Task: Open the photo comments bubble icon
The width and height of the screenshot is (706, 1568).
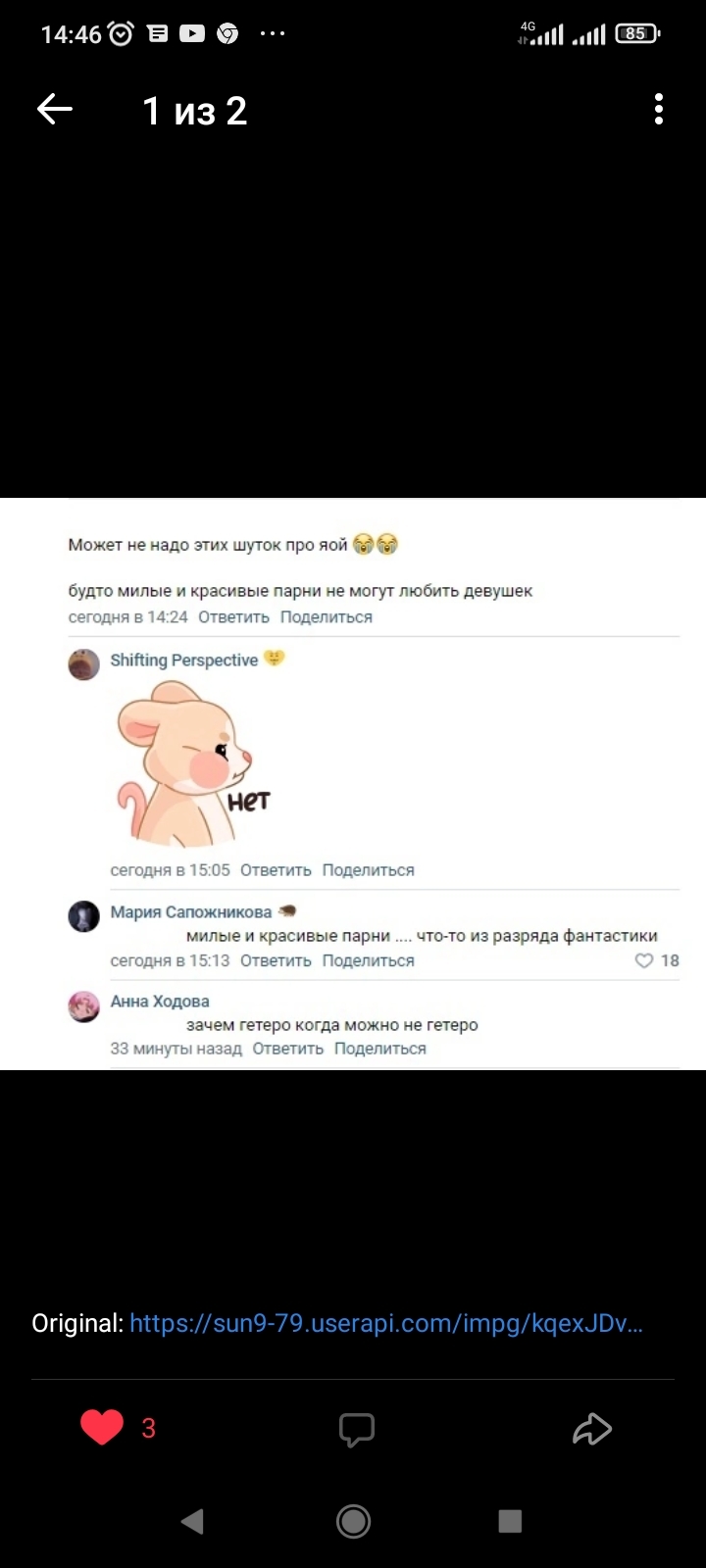Action: [357, 1429]
